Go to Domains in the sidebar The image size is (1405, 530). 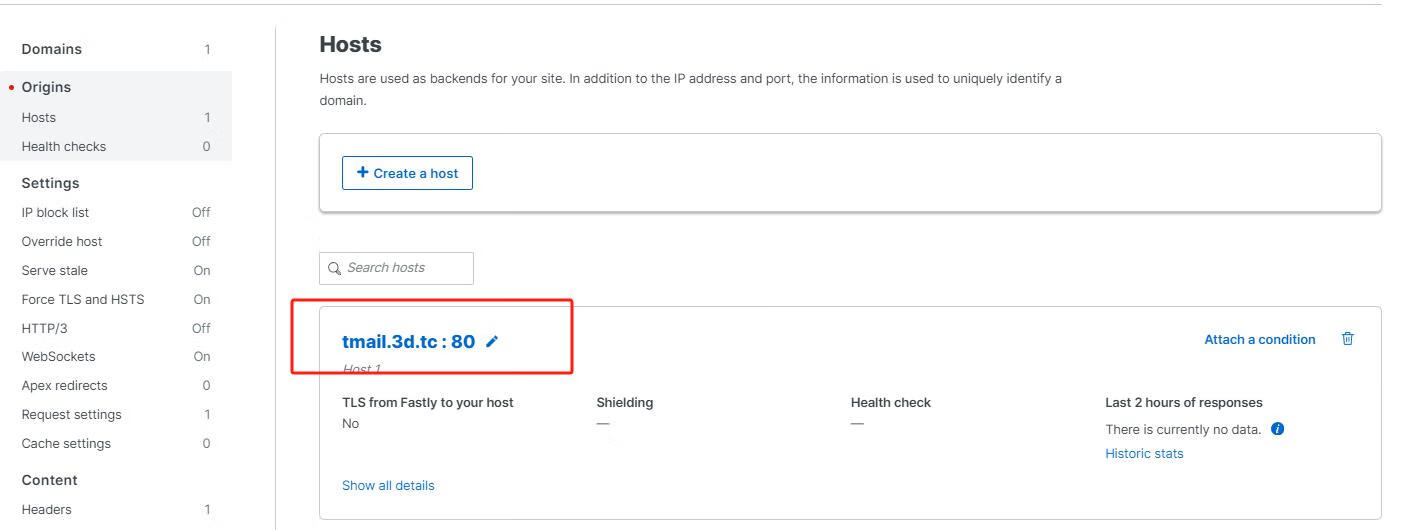[x=52, y=49]
